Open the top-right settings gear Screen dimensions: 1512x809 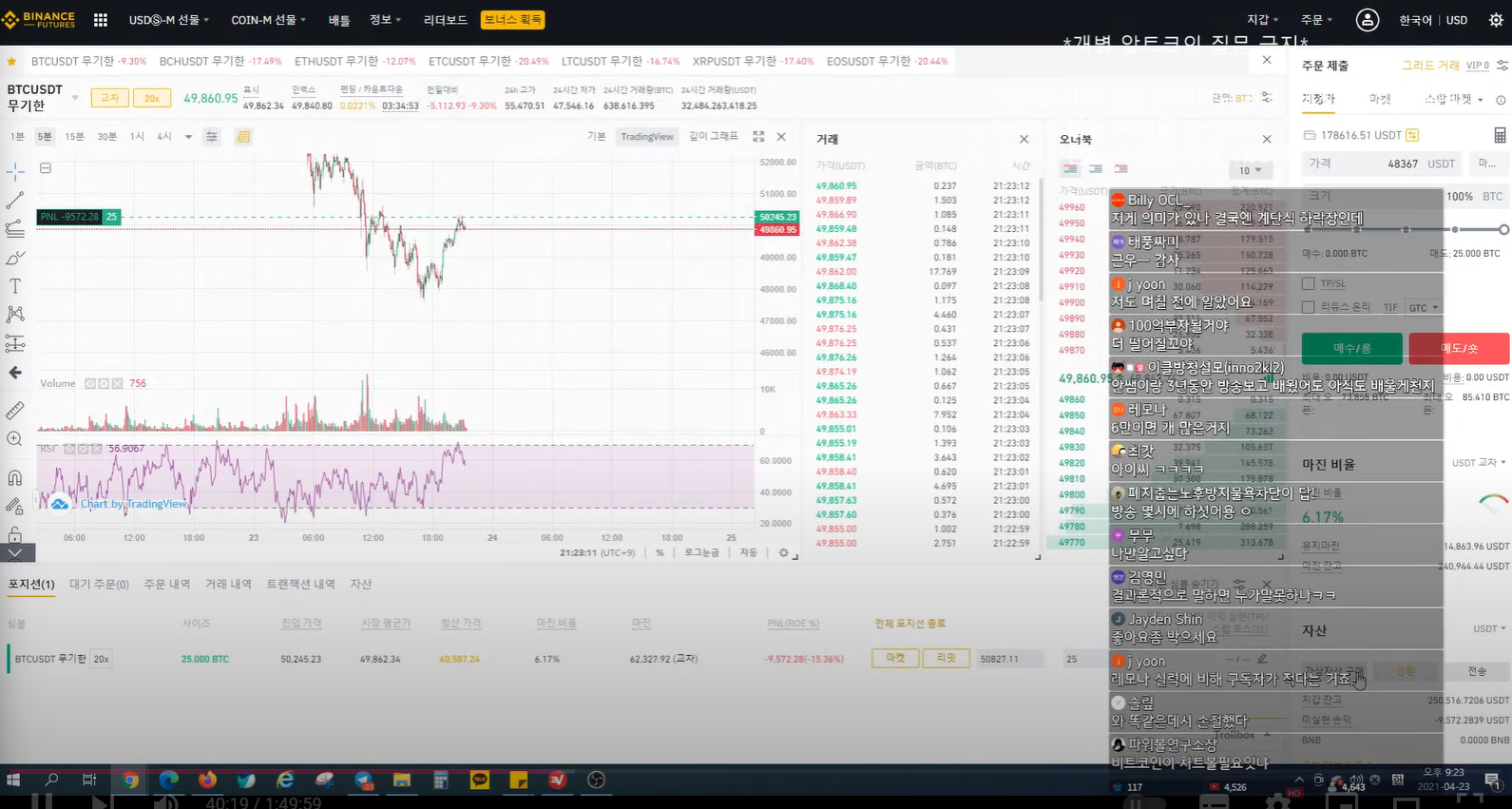(1496, 20)
